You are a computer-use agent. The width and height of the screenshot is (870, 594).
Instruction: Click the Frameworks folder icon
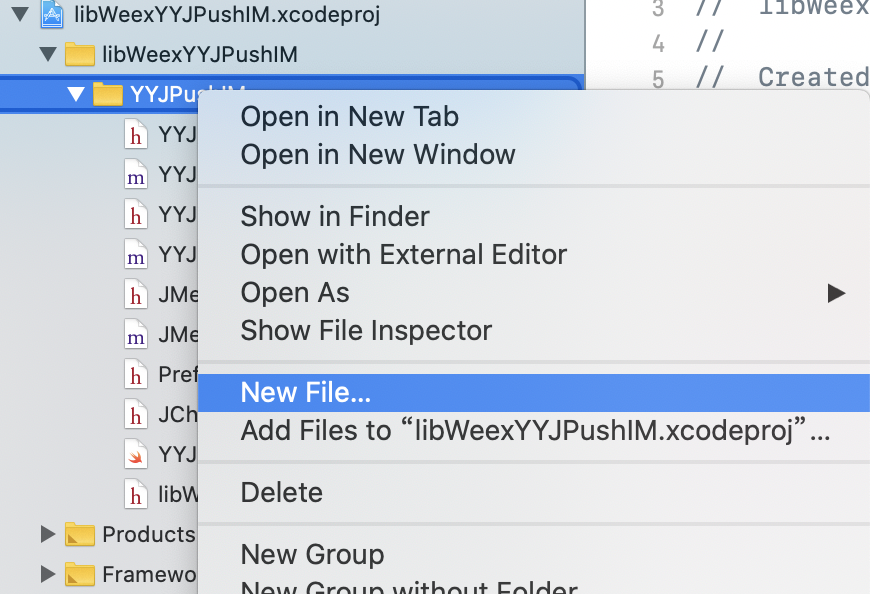pyautogui.click(x=79, y=575)
